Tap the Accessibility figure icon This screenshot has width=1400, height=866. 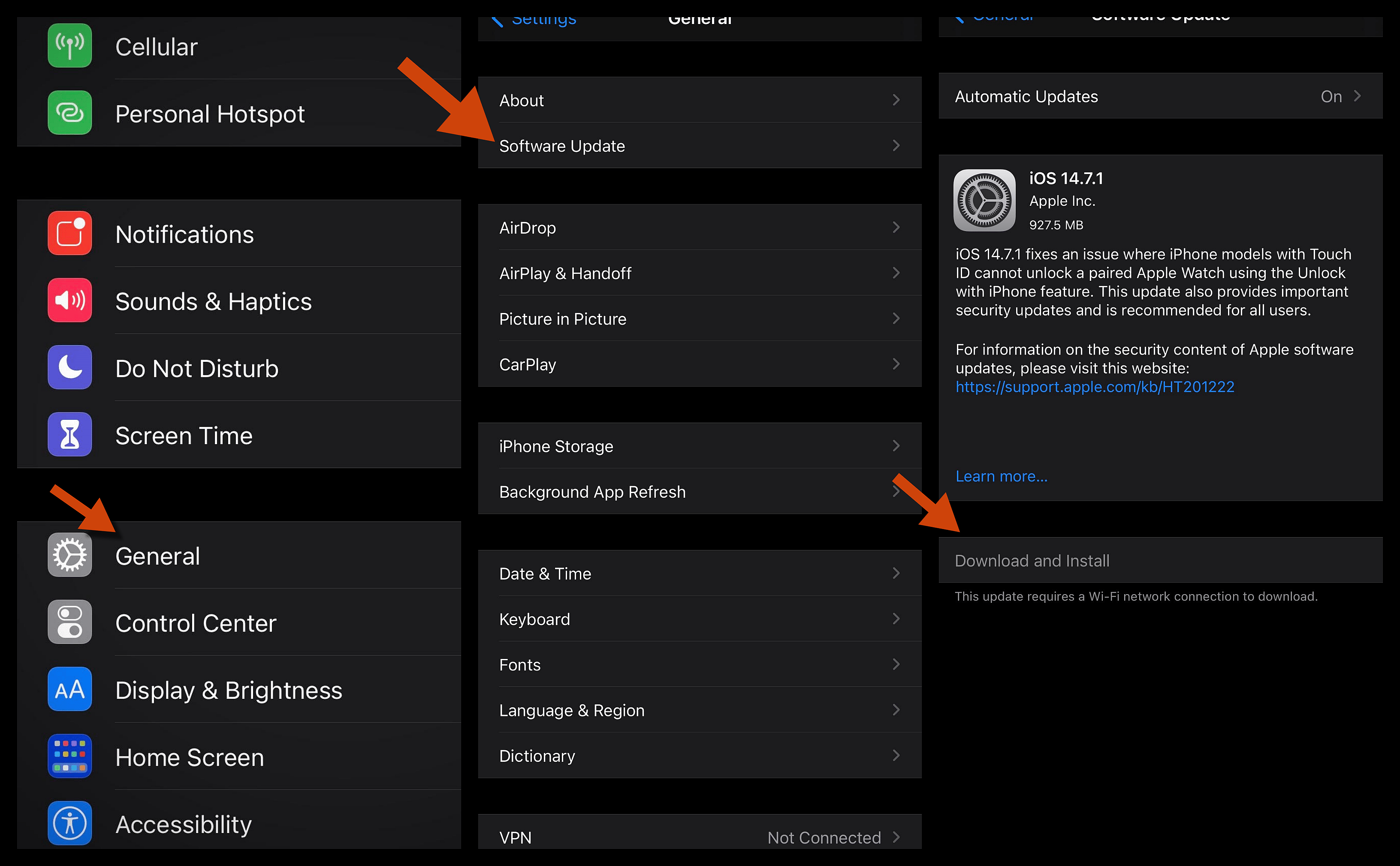69,823
